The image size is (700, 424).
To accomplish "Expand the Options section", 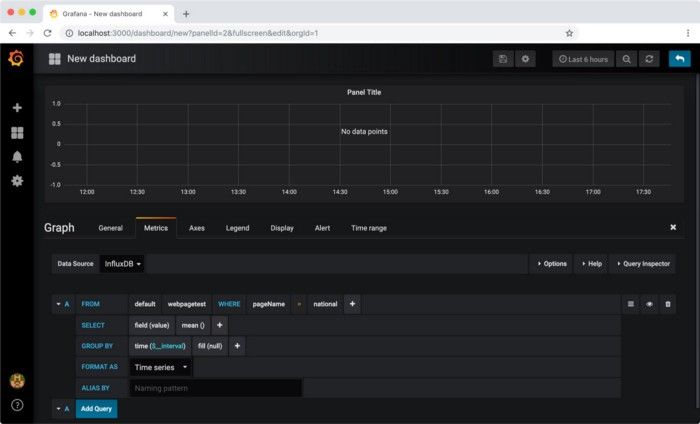I will coord(552,264).
